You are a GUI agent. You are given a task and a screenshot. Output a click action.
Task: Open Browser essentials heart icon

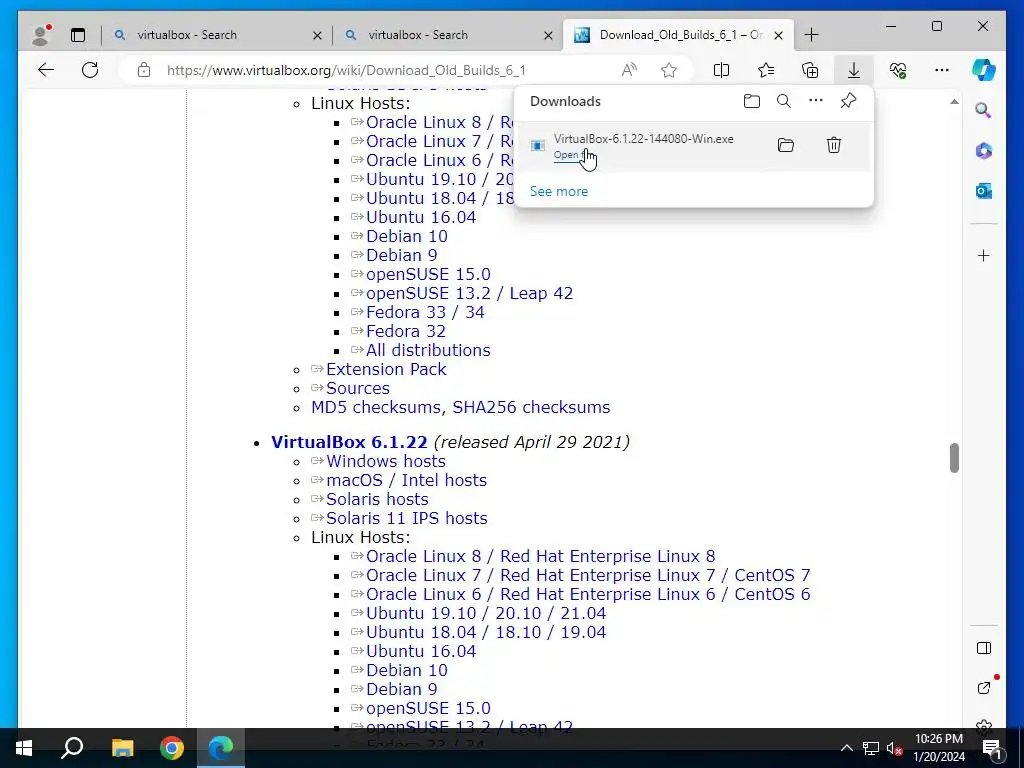coord(898,70)
